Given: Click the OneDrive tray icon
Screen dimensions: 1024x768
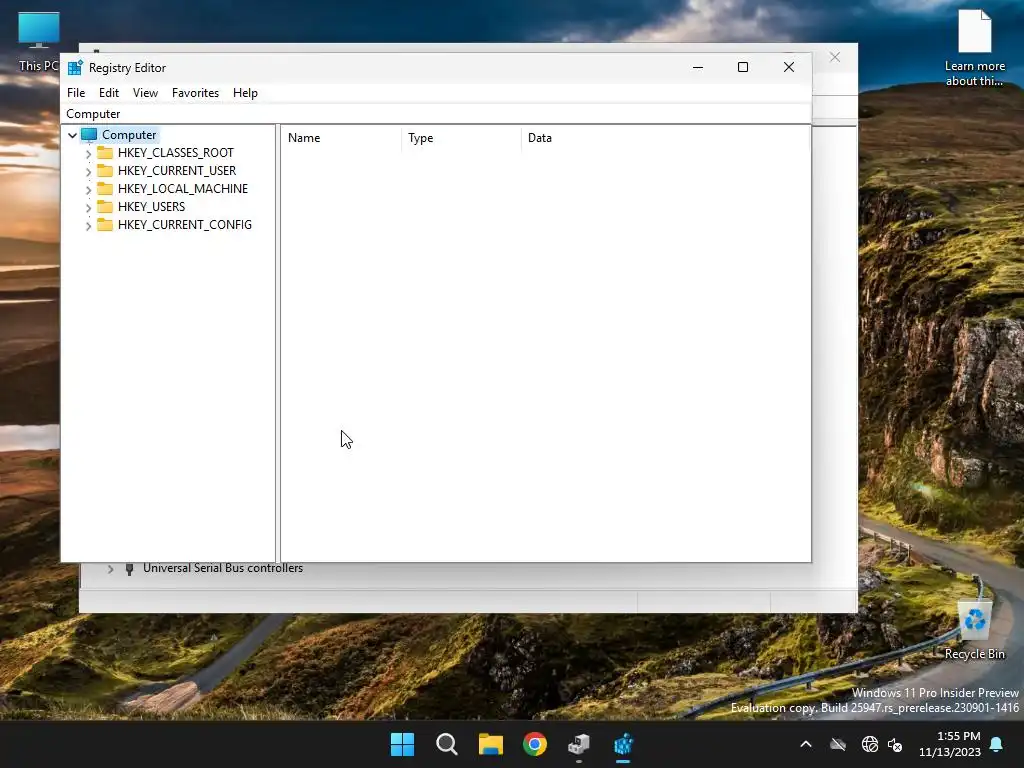Looking at the screenshot, I should [838, 744].
